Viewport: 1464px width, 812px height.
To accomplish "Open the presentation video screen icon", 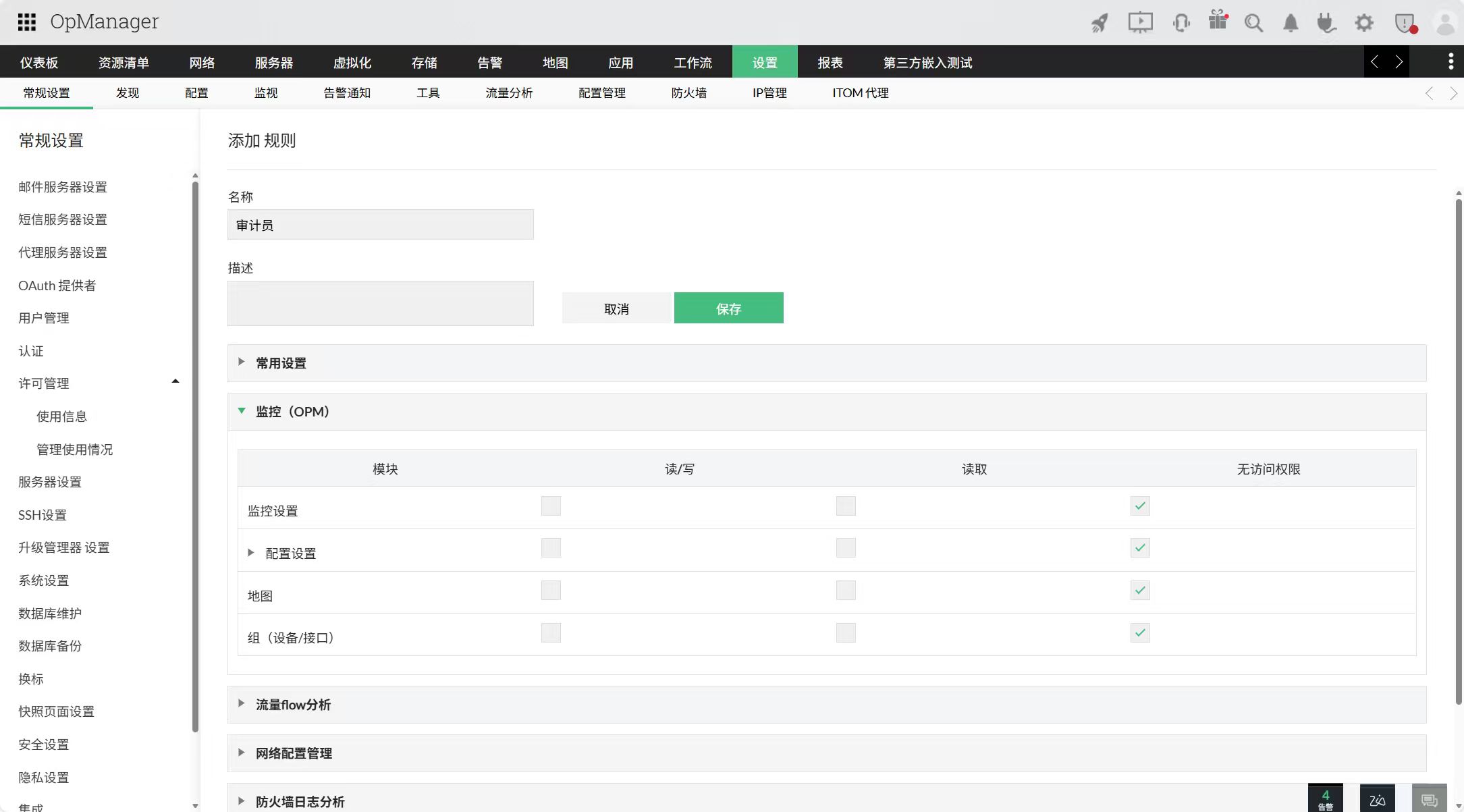I will 1140,22.
